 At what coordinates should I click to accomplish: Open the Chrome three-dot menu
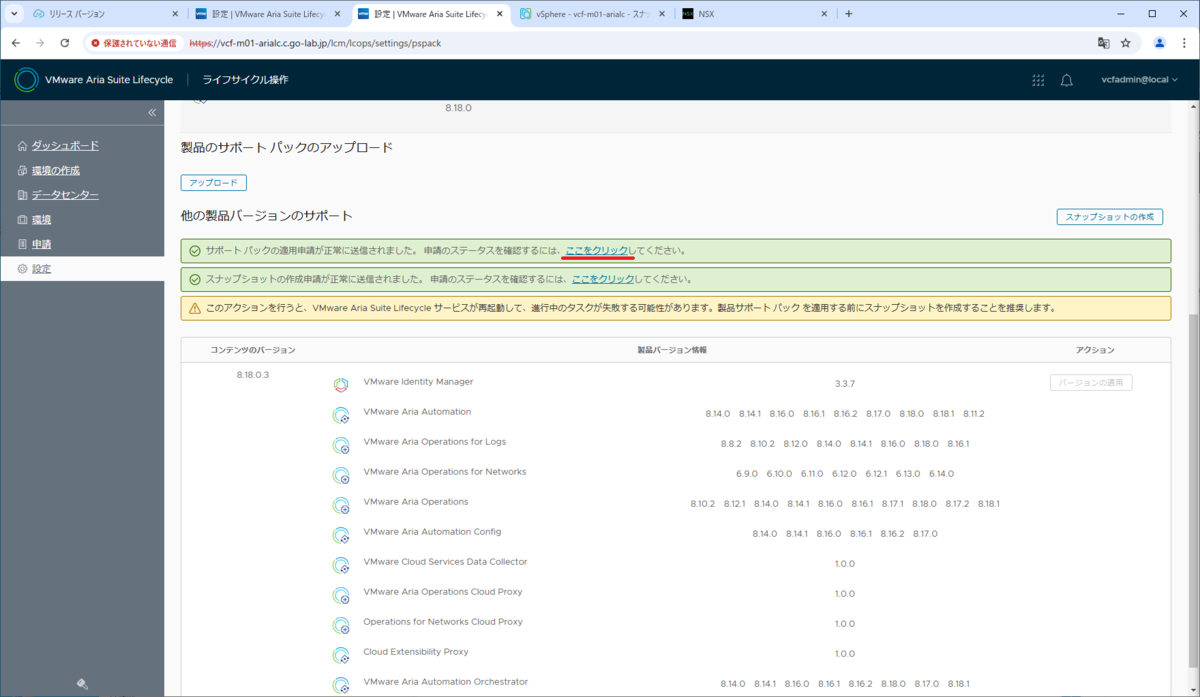(1184, 43)
